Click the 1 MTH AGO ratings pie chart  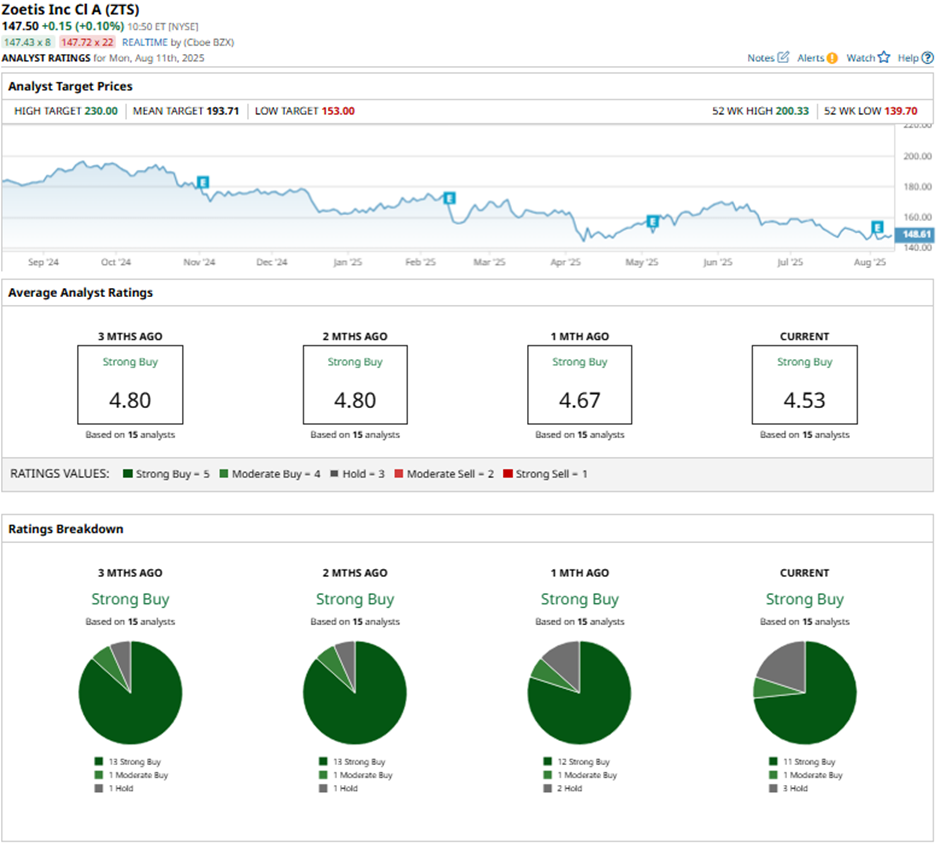[x=580, y=693]
